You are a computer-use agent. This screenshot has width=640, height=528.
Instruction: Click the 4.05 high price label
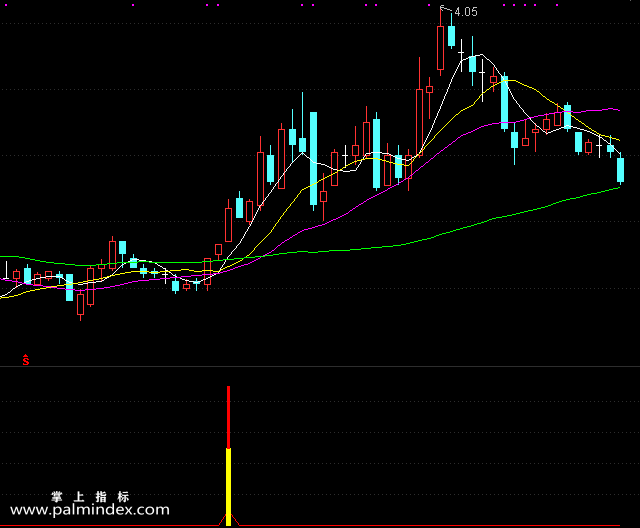[466, 12]
